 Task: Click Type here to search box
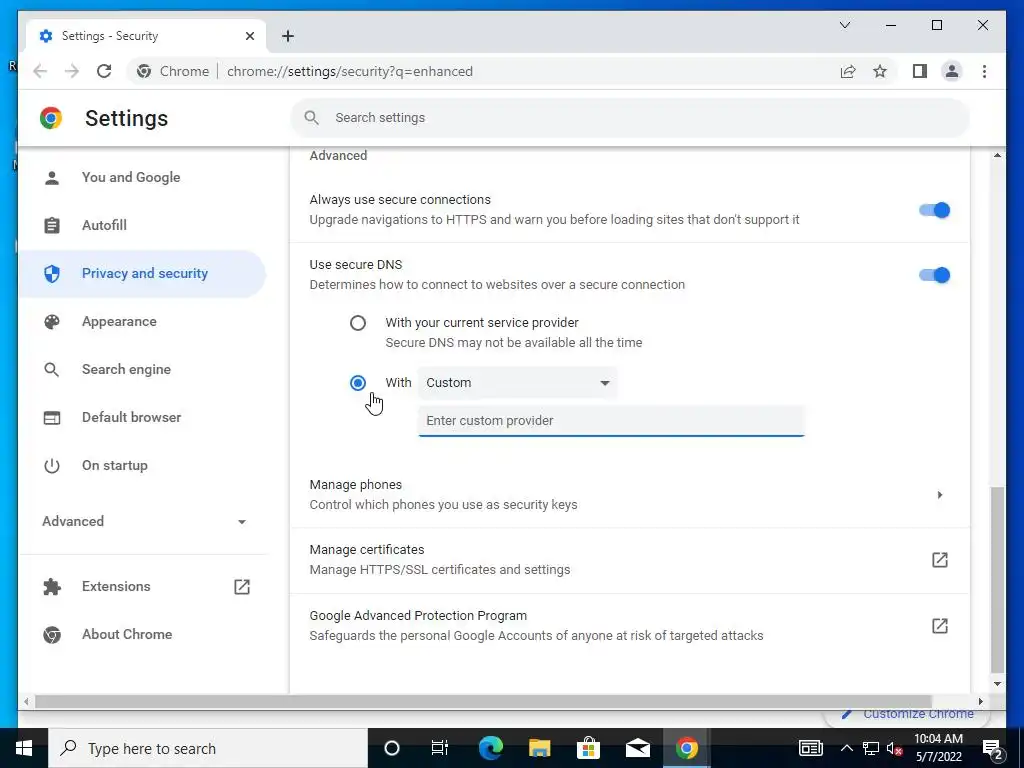tap(208, 748)
